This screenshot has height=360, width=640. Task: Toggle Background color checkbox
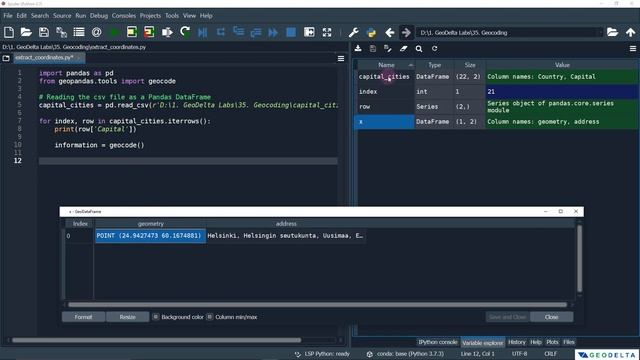click(x=156, y=317)
